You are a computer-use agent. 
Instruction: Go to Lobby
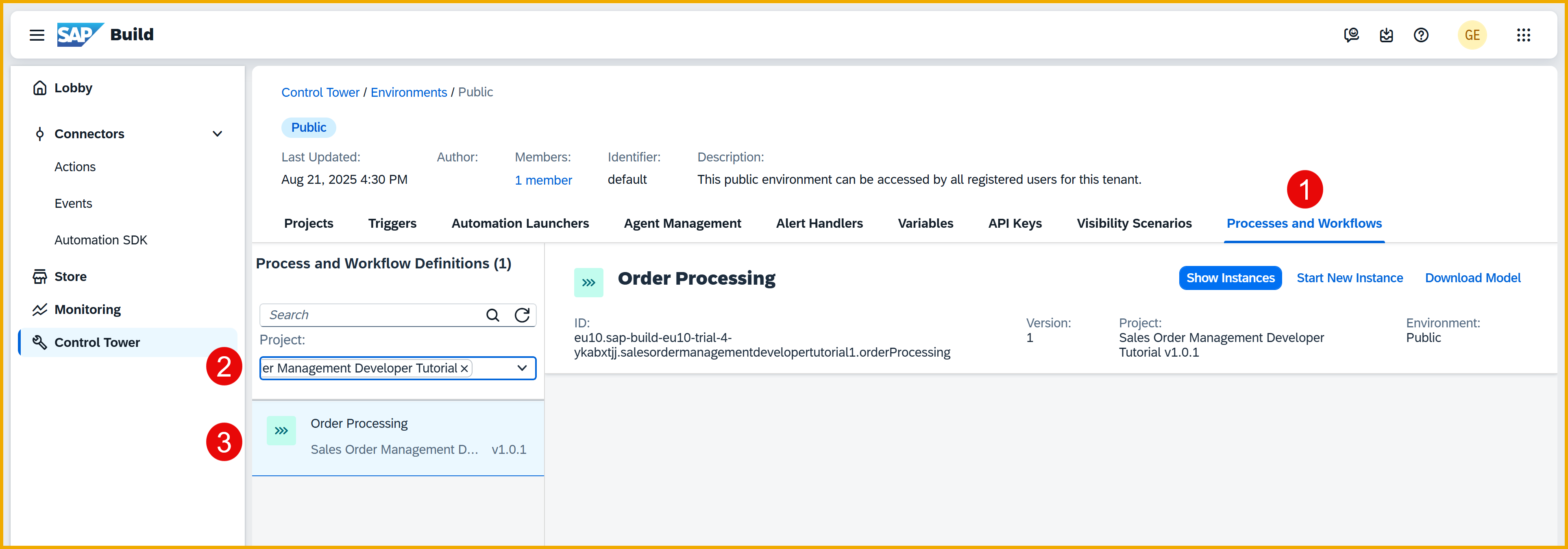(x=73, y=88)
